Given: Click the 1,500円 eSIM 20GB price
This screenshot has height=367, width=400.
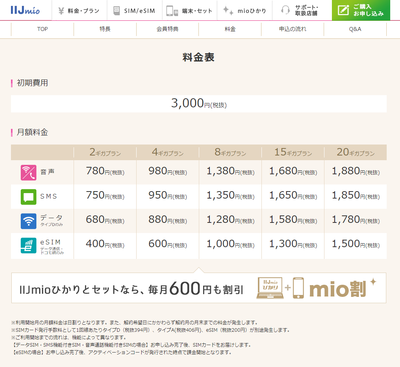Looking at the screenshot, I should click(356, 244).
